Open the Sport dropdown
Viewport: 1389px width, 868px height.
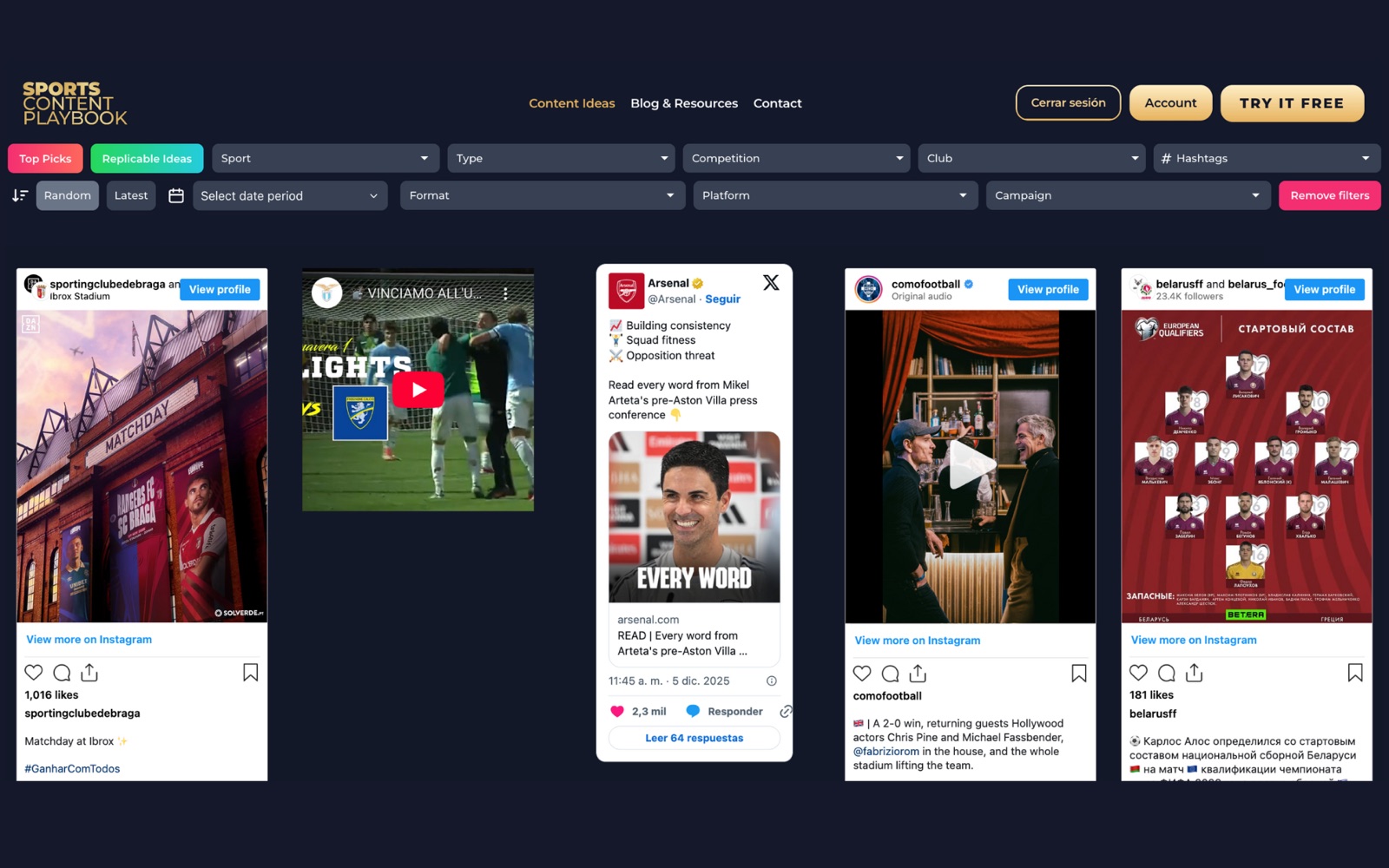click(326, 158)
